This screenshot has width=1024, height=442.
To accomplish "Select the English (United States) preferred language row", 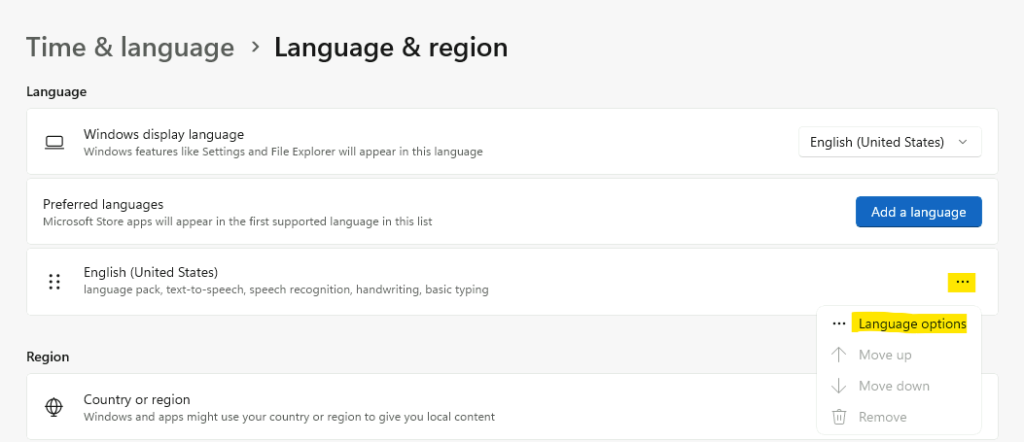I will [x=512, y=281].
